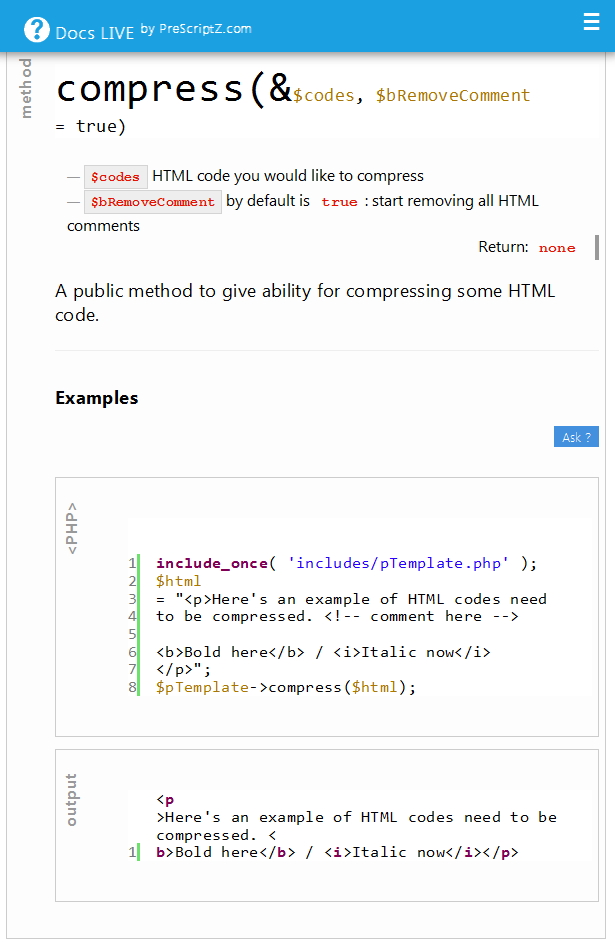
Task: Click the $pTemplate->compress code line
Action: pos(285,687)
